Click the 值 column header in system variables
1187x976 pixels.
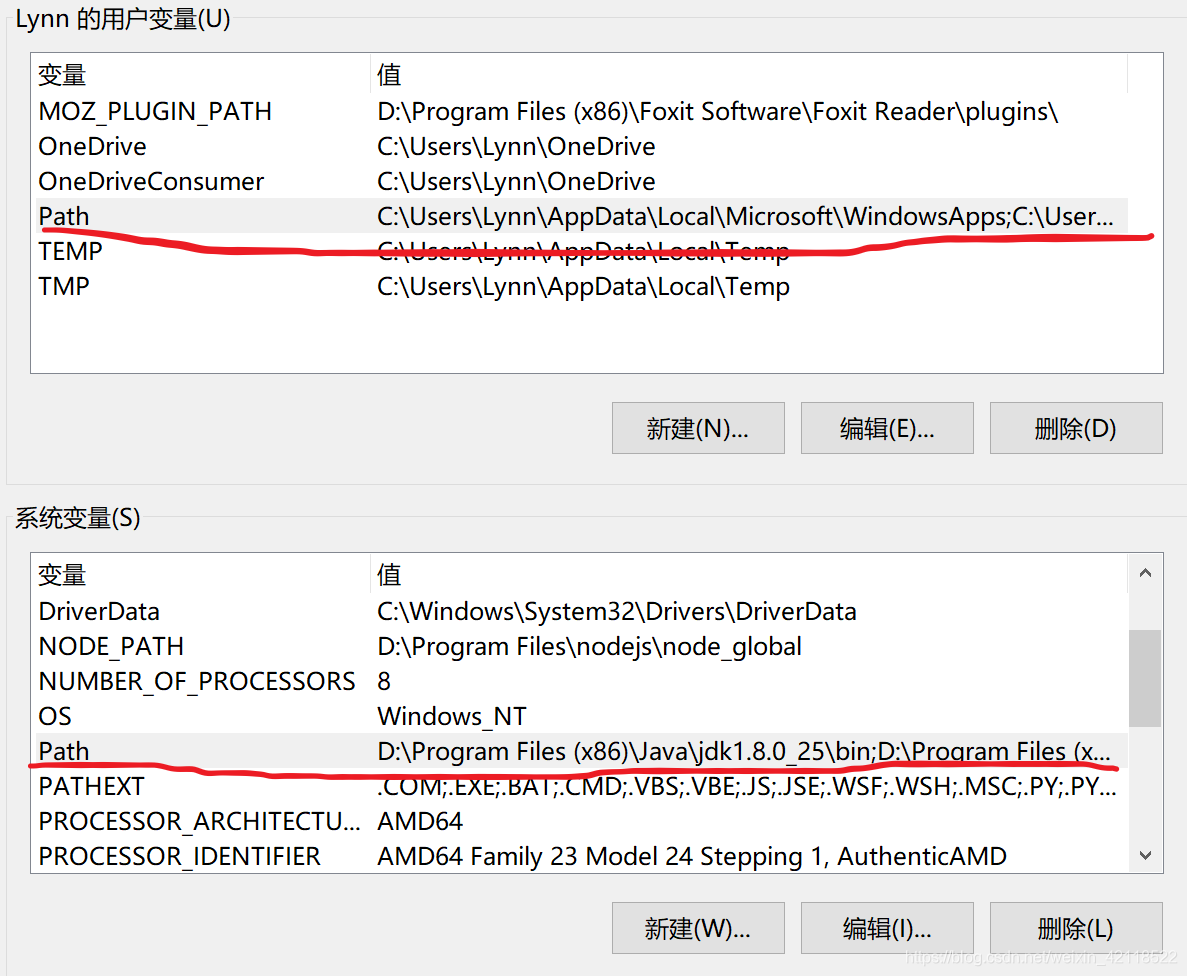(x=749, y=575)
